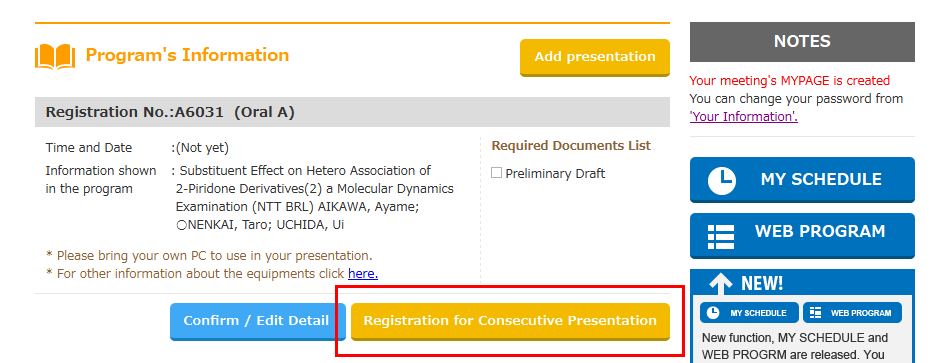
Task: Click the Add presentation button
Action: point(594,57)
